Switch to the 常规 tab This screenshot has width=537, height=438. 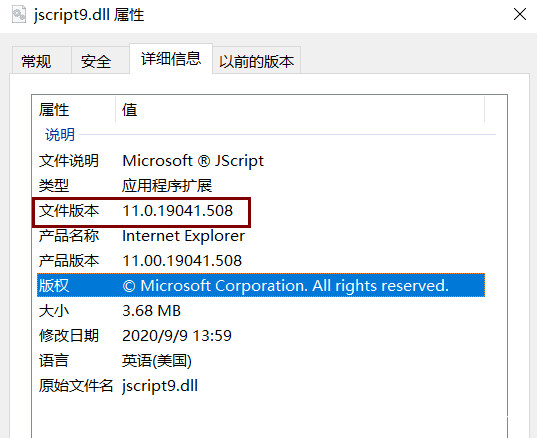[36, 62]
